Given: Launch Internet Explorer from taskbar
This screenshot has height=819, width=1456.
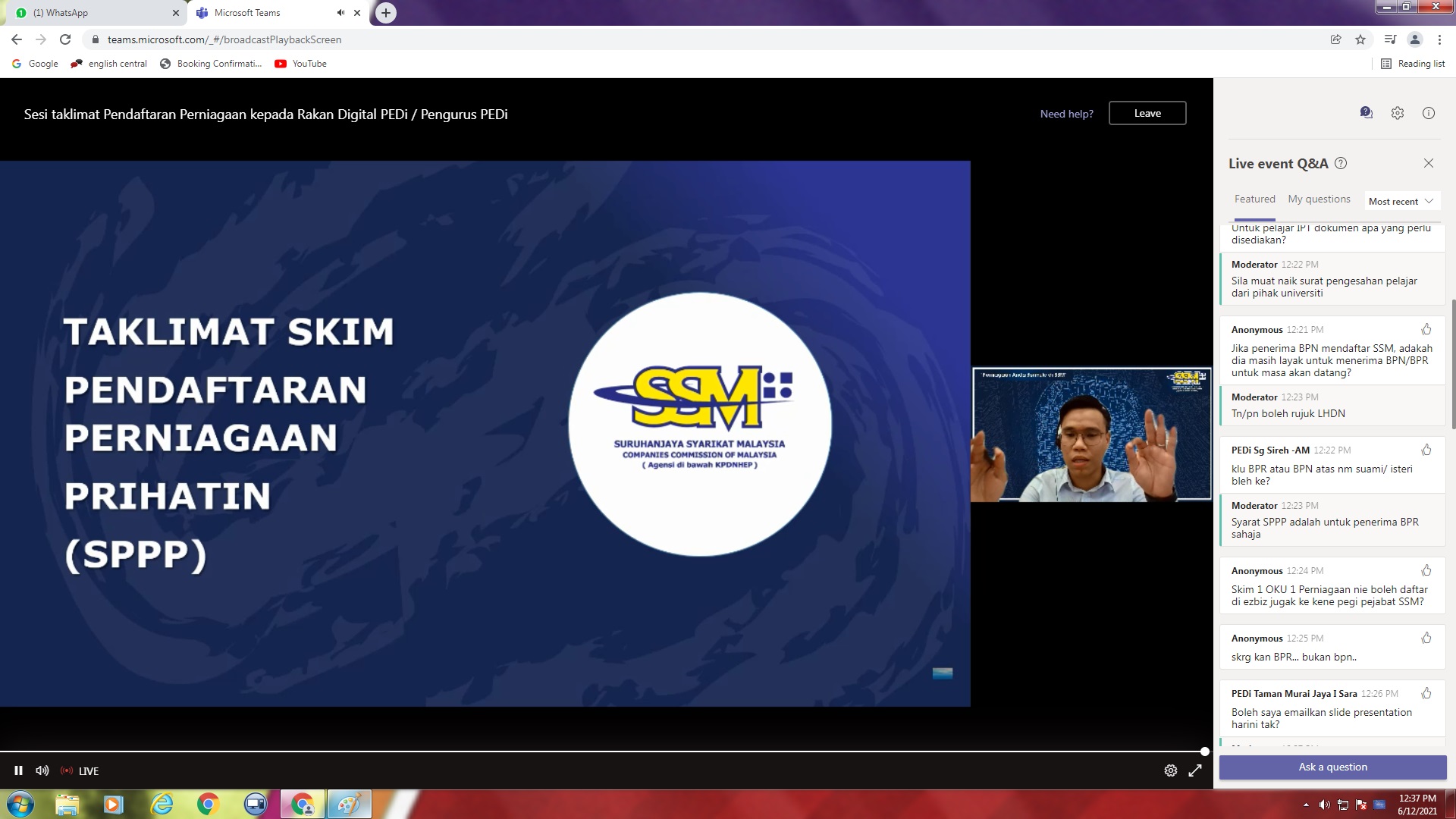Looking at the screenshot, I should pyautogui.click(x=162, y=805).
